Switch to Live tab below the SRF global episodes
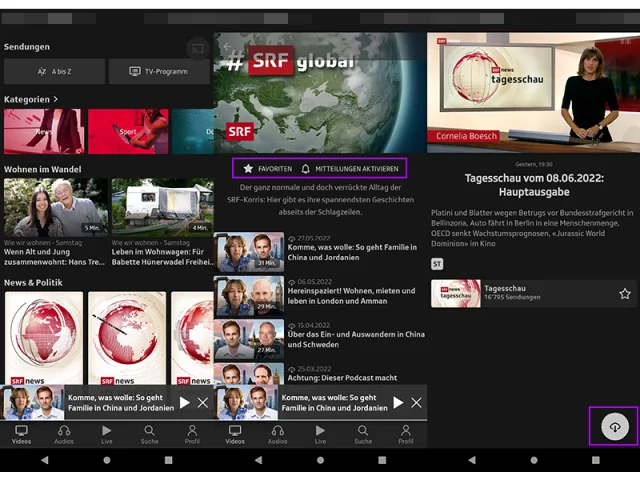The height and width of the screenshot is (480, 640). click(x=320, y=433)
